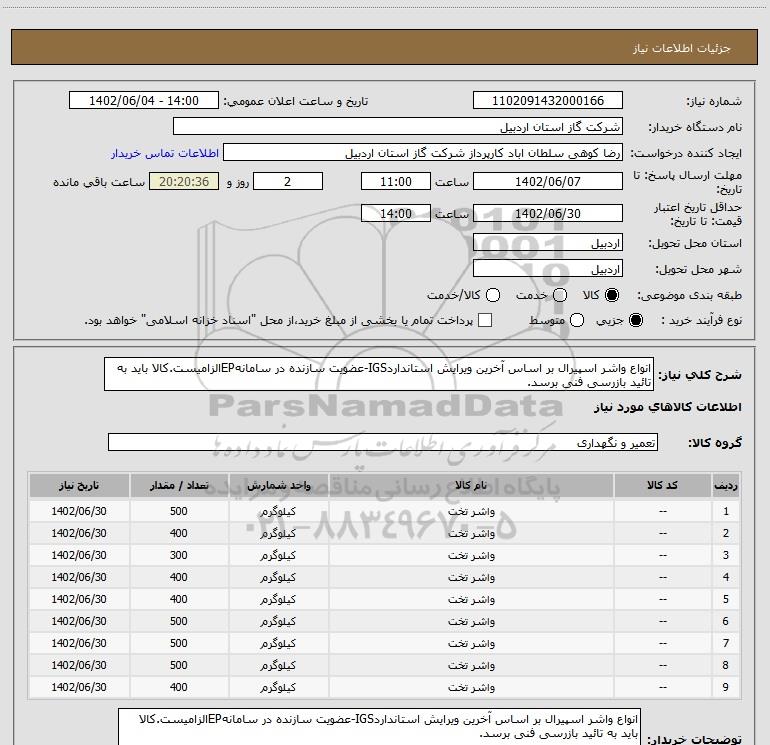Image resolution: width=770 pixels, height=745 pixels.
Task: Click quantity 500 in row 1
Action: (x=179, y=511)
